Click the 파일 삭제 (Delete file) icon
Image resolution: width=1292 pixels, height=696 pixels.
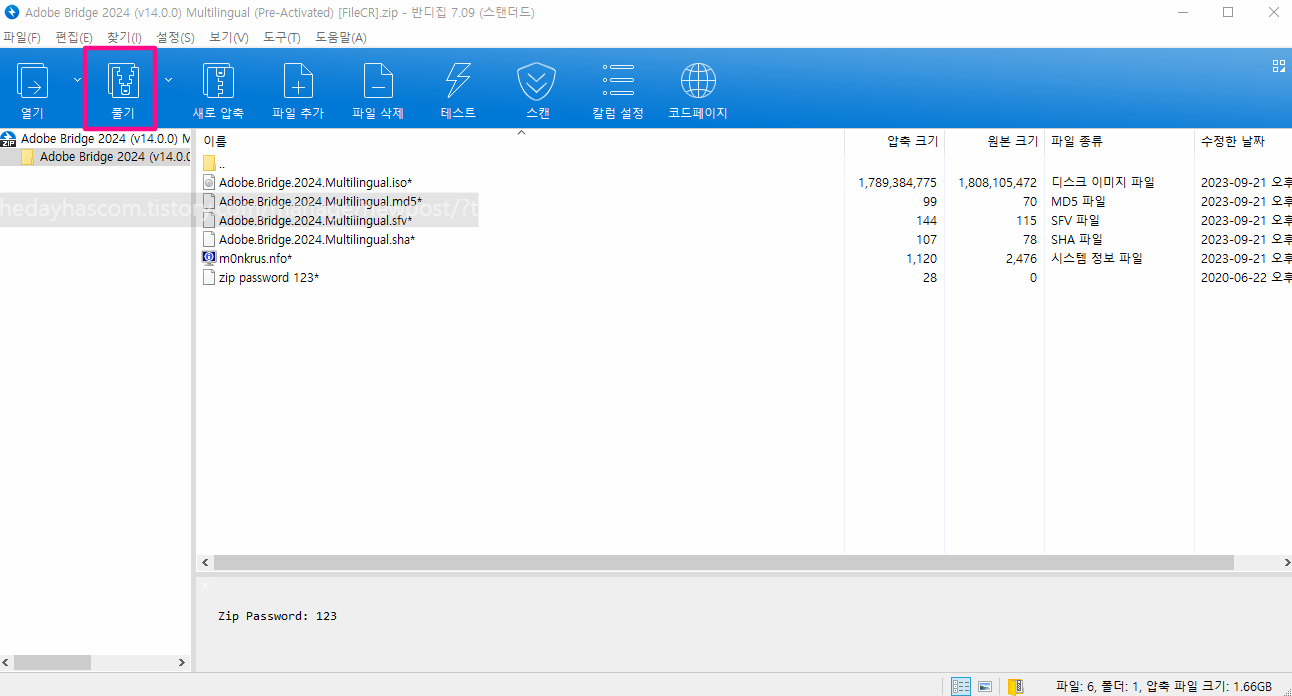tap(378, 80)
